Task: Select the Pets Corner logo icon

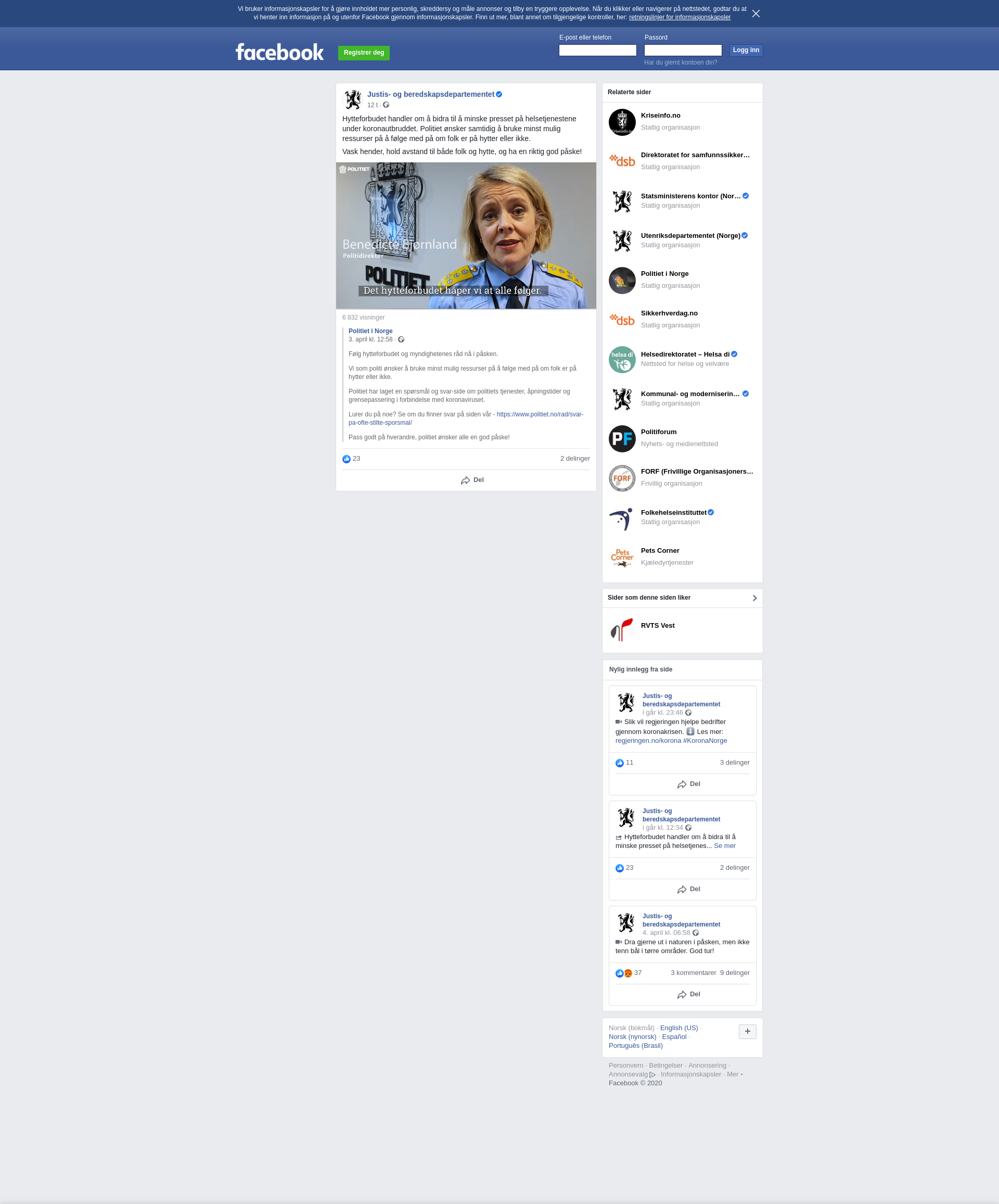Action: point(622,557)
